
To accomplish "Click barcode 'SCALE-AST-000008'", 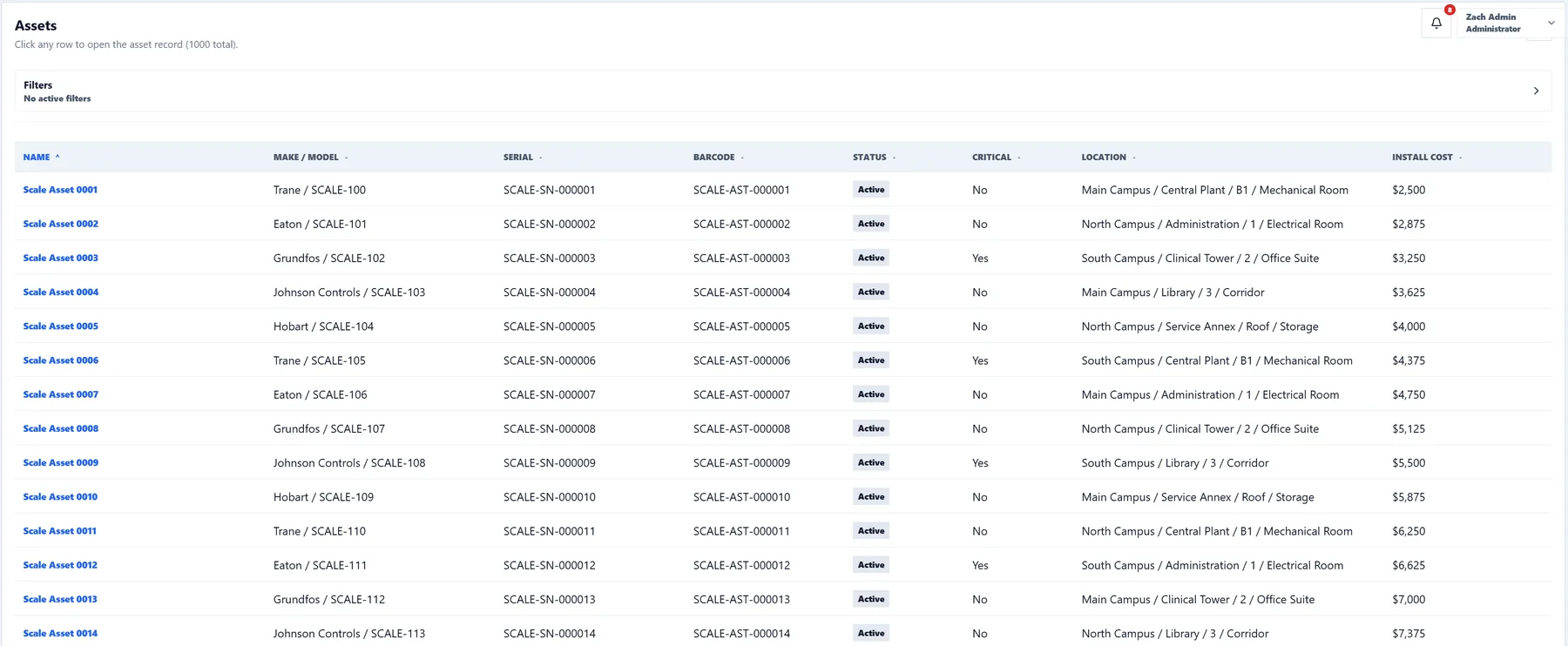I will tap(741, 428).
